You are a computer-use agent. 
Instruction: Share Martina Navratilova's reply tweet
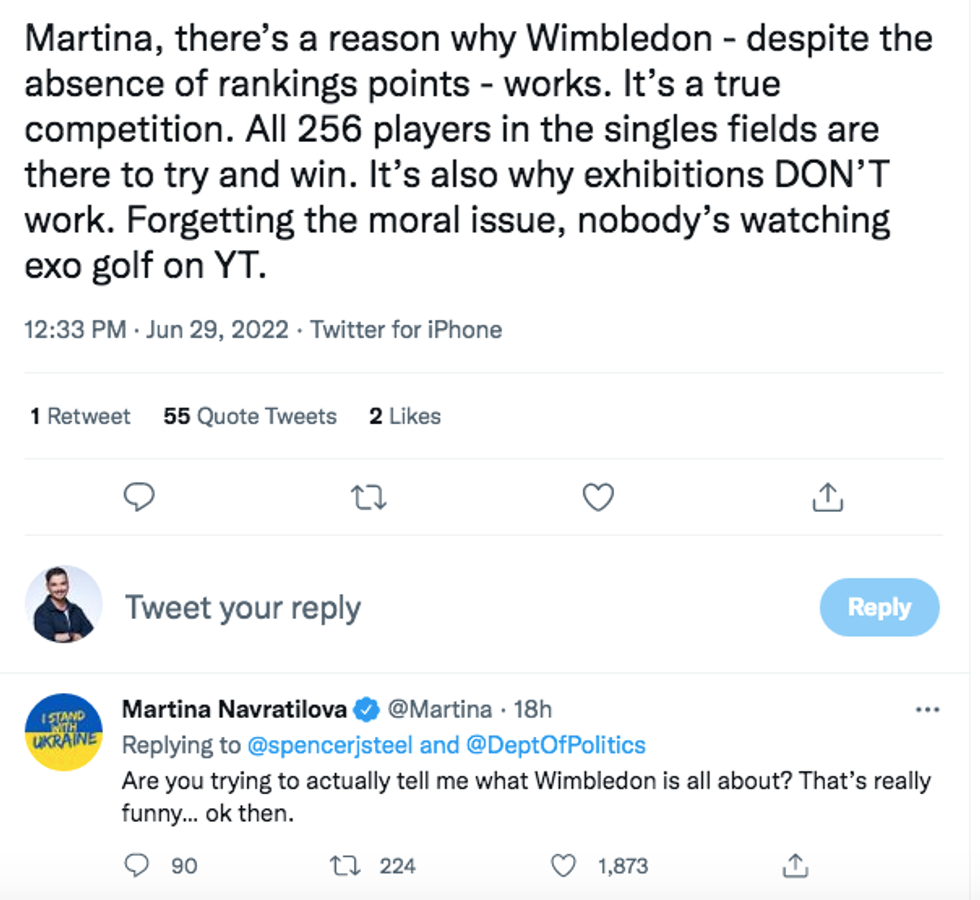(x=795, y=865)
